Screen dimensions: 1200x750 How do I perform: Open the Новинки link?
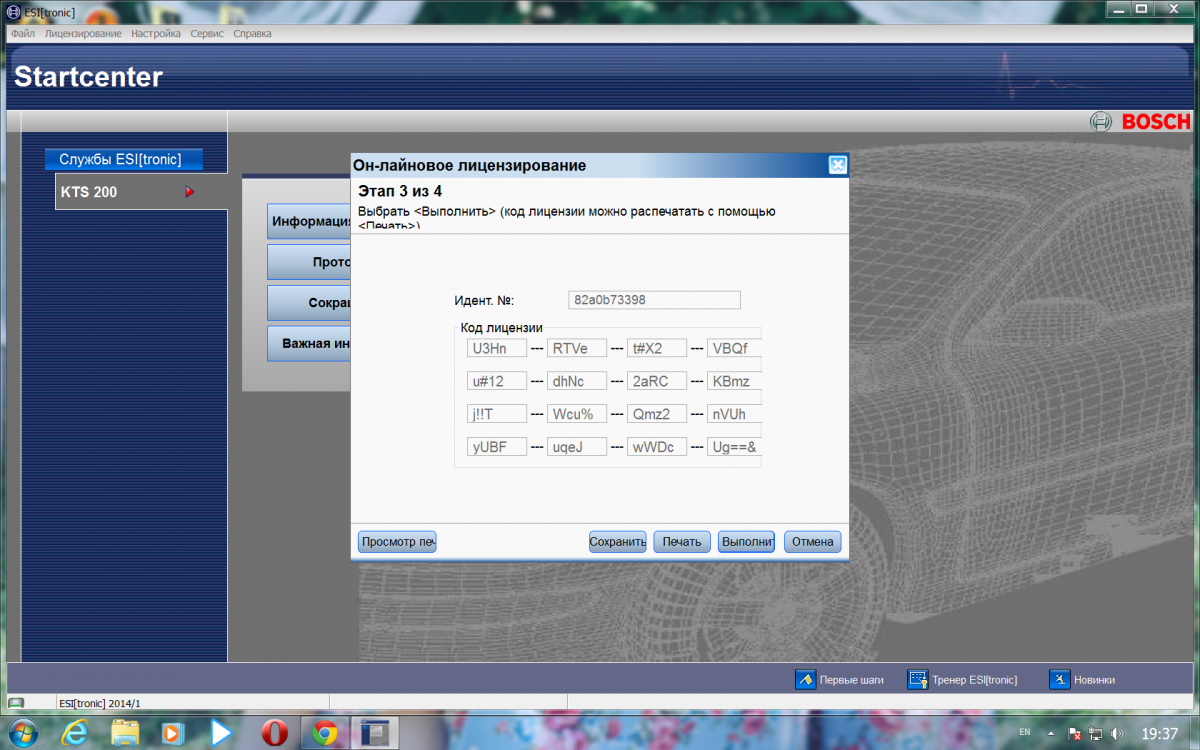tap(1095, 680)
